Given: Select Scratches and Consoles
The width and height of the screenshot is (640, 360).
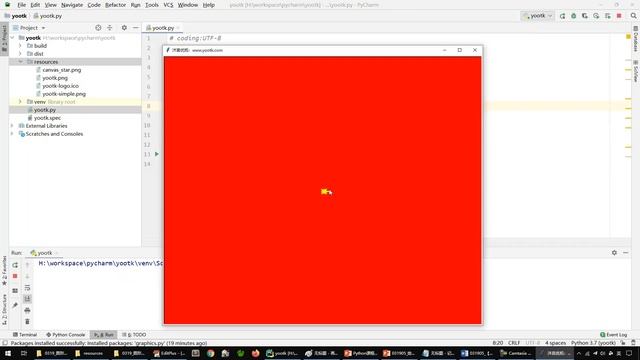Looking at the screenshot, I should point(54,134).
